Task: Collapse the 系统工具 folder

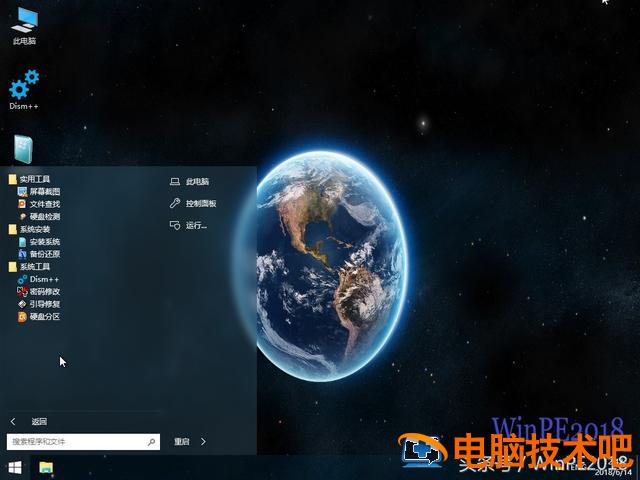Action: [x=29, y=267]
